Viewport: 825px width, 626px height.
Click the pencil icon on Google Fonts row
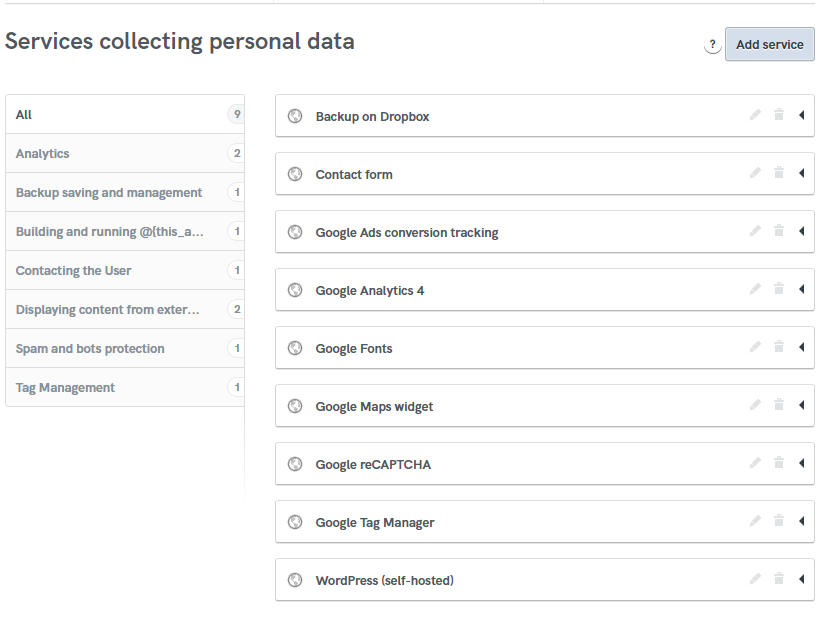(x=756, y=347)
